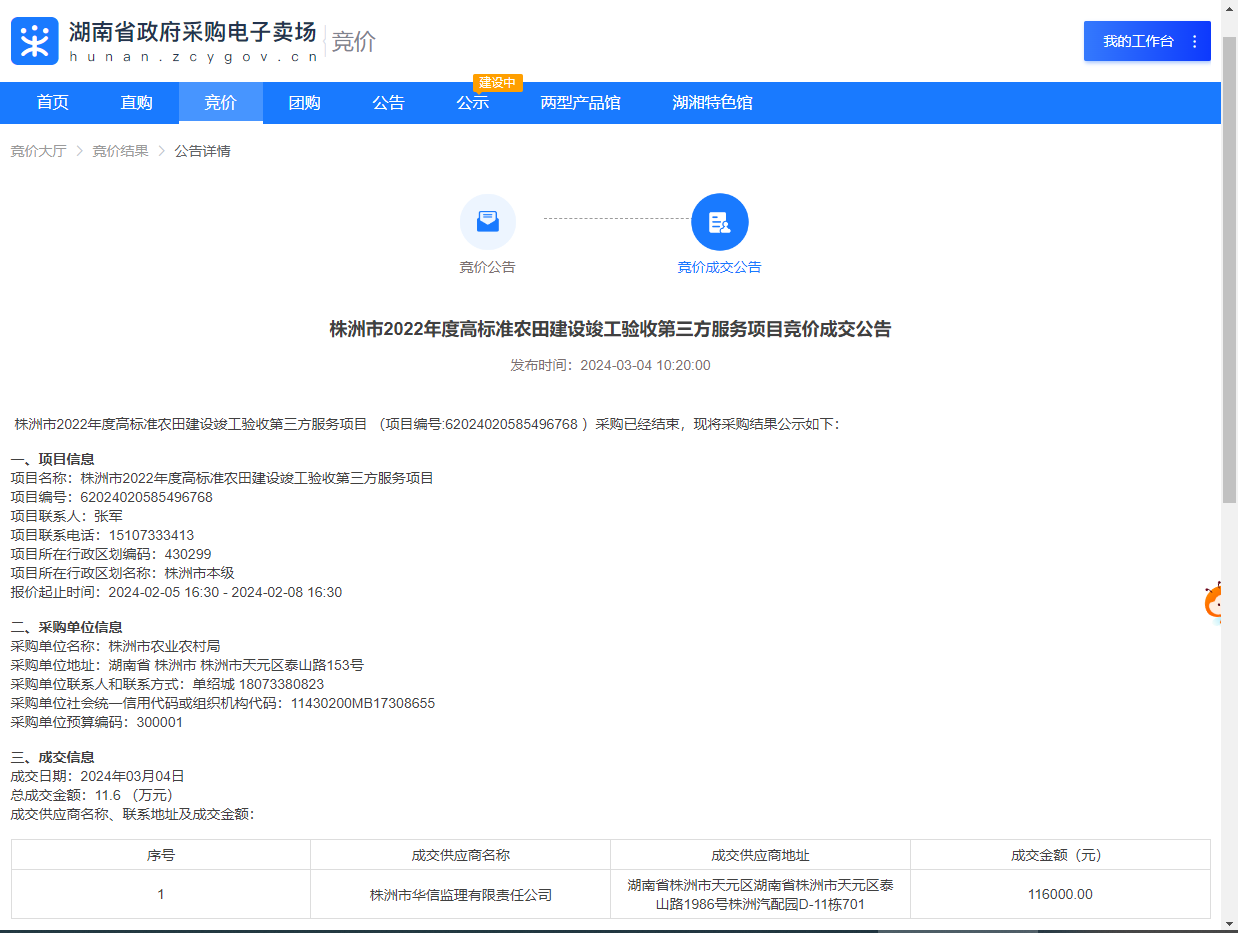The image size is (1238, 933).
Task: Open 我的工作台 workbench button
Action: 1137,41
